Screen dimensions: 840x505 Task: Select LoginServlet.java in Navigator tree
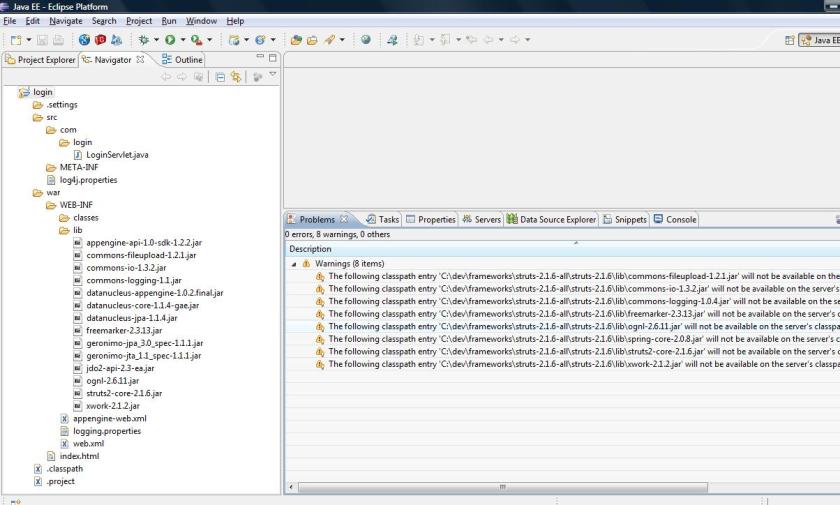pos(115,154)
